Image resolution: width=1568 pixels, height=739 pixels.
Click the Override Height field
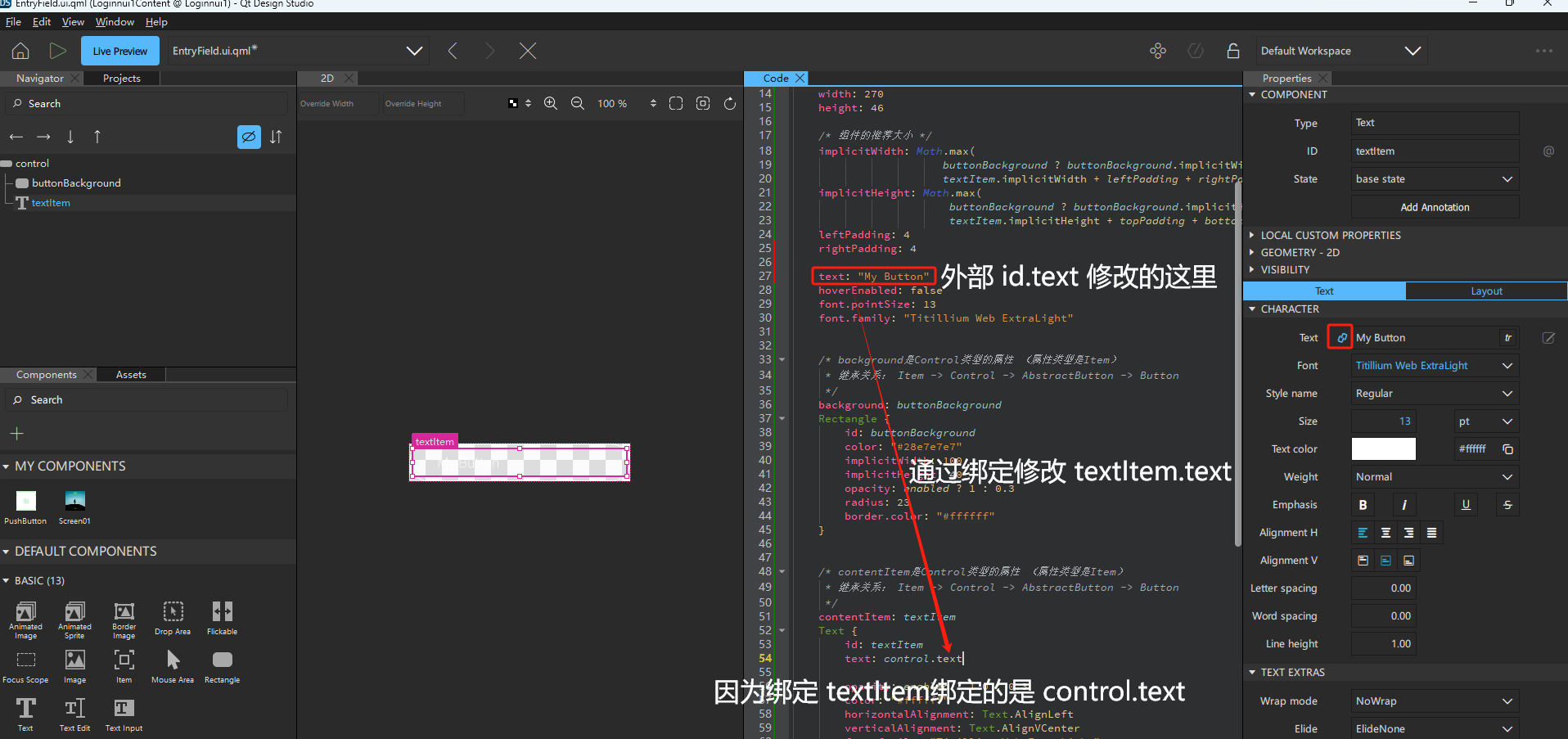click(x=423, y=103)
